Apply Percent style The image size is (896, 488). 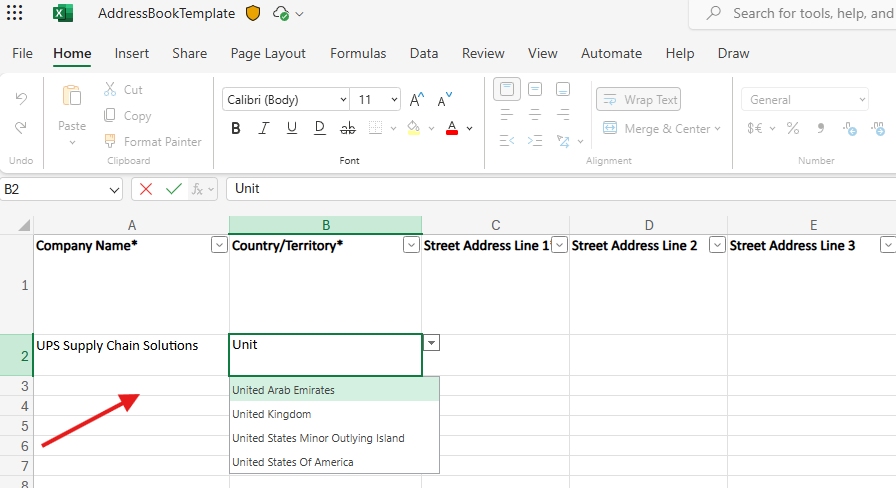pyautogui.click(x=793, y=129)
